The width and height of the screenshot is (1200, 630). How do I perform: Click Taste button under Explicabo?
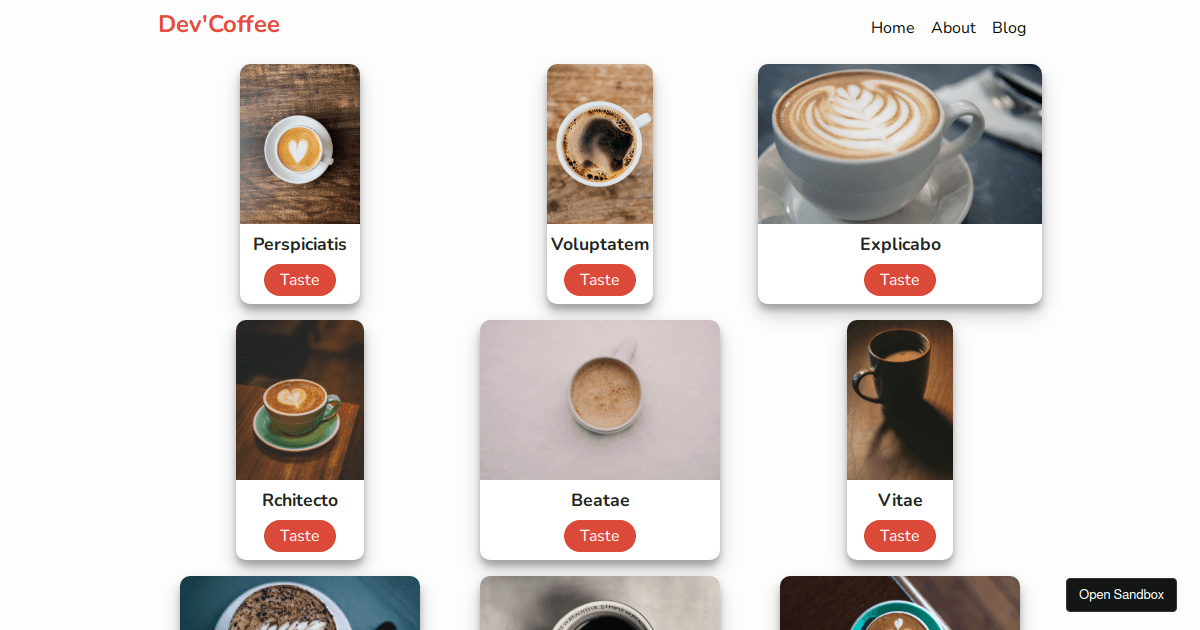(900, 280)
